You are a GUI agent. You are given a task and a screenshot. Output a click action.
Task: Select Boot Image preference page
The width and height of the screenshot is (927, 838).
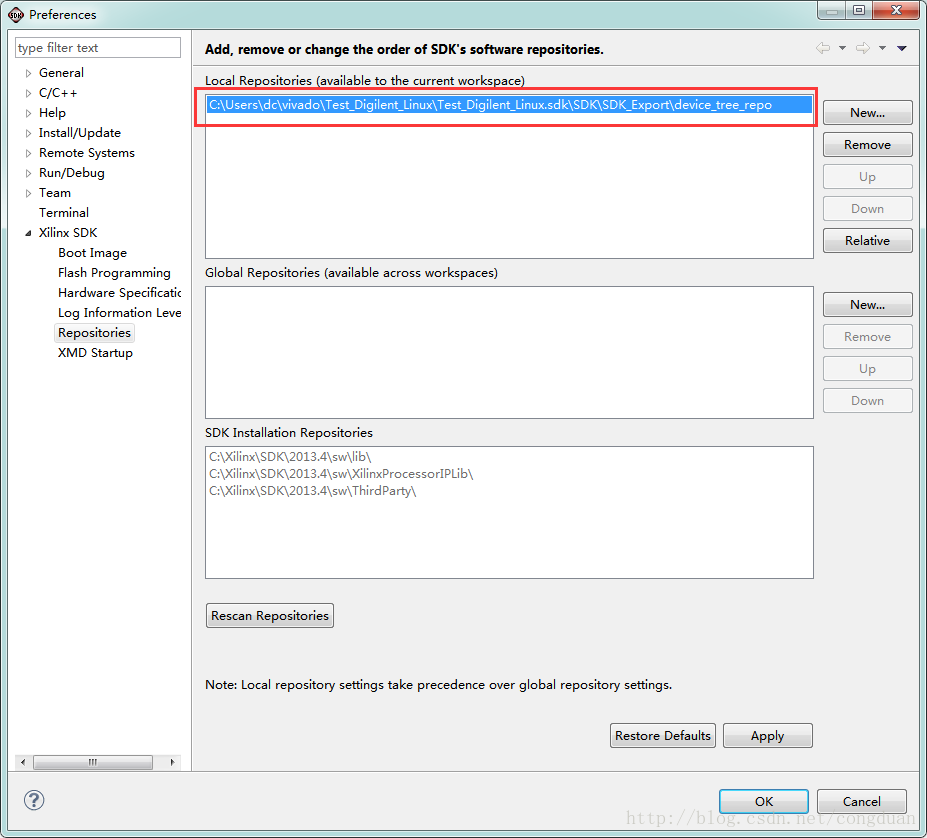point(92,253)
